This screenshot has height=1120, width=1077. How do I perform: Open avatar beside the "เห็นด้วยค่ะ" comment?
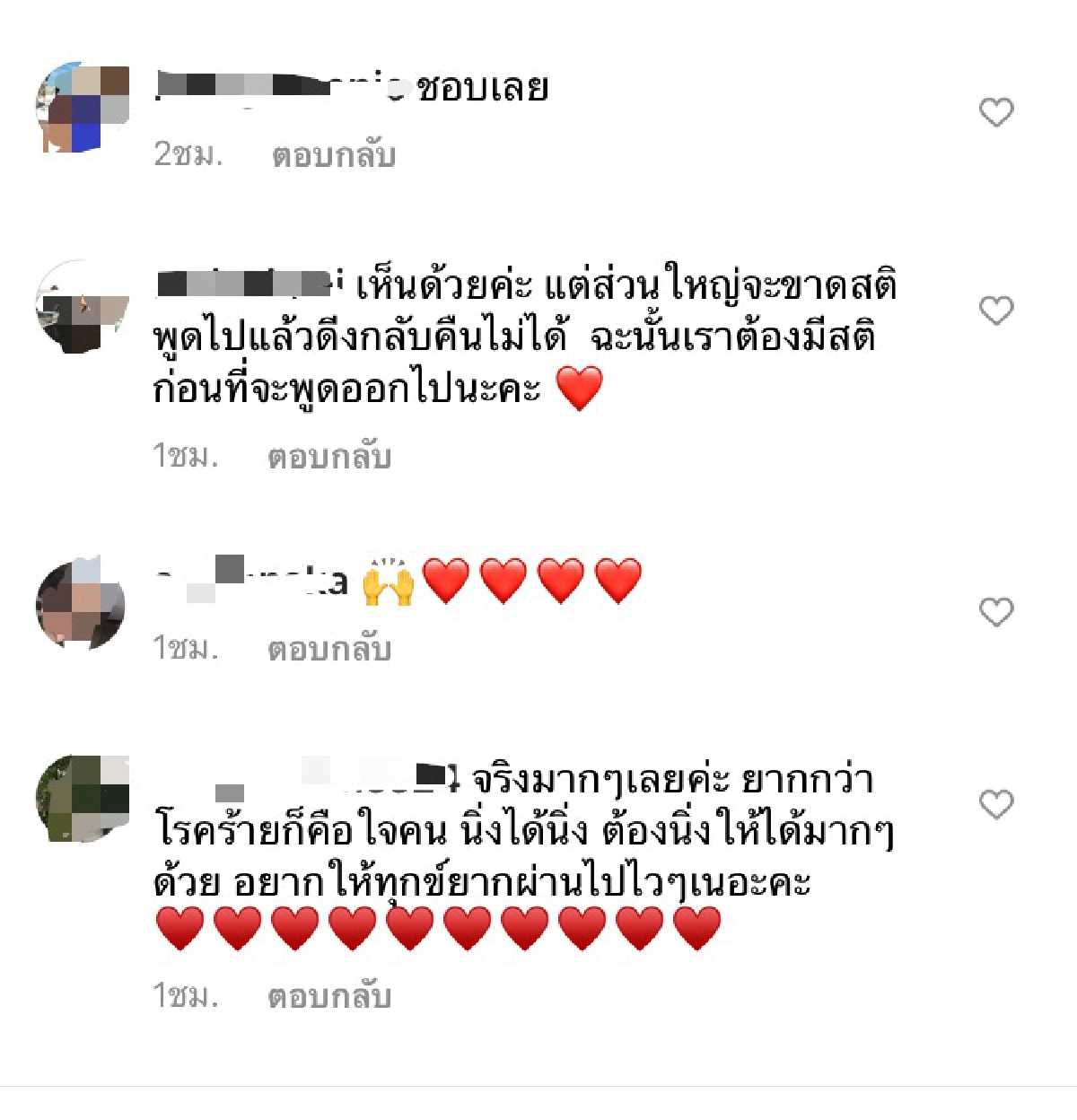pyautogui.click(x=83, y=308)
